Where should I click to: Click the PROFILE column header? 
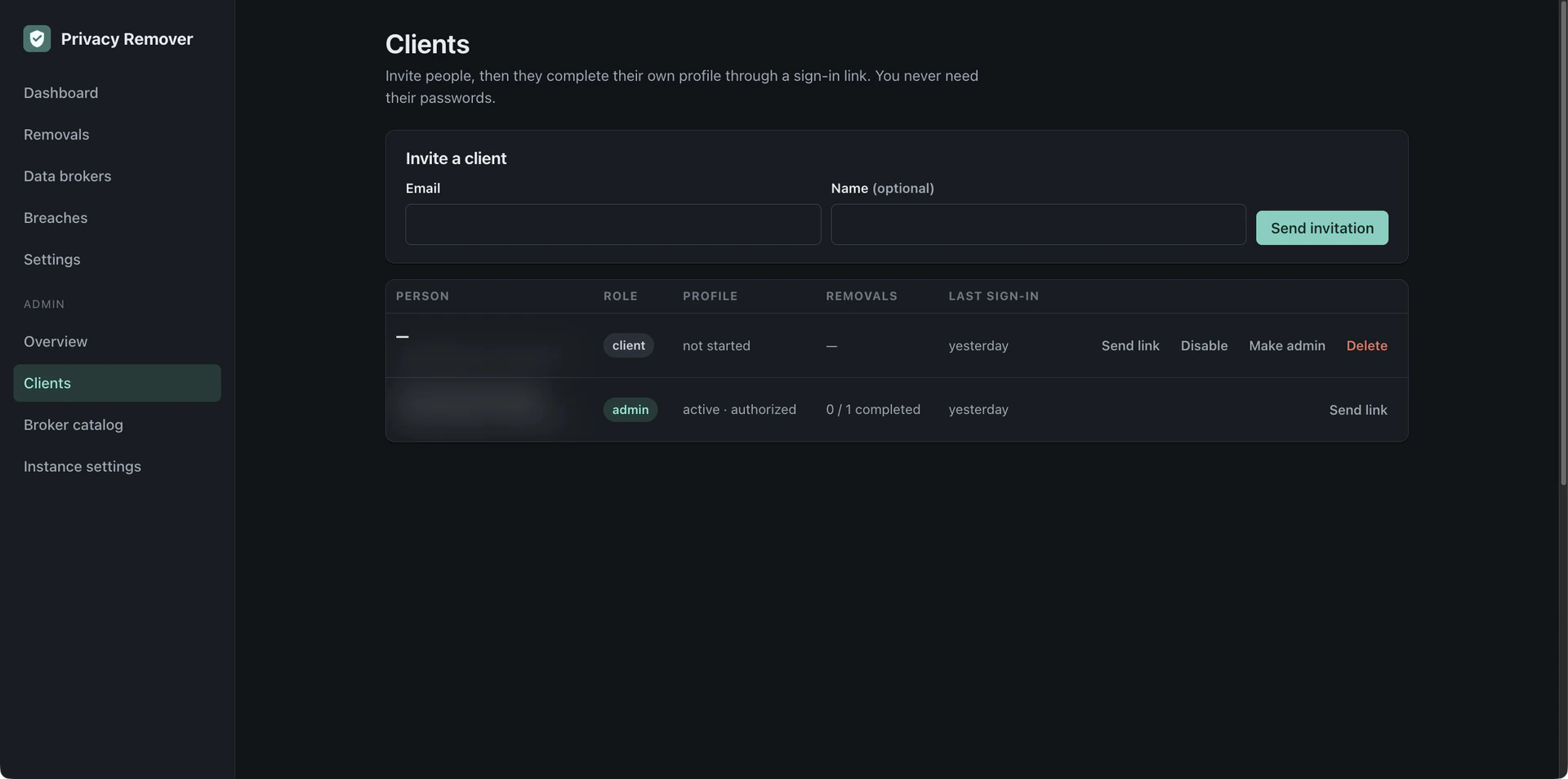[710, 296]
